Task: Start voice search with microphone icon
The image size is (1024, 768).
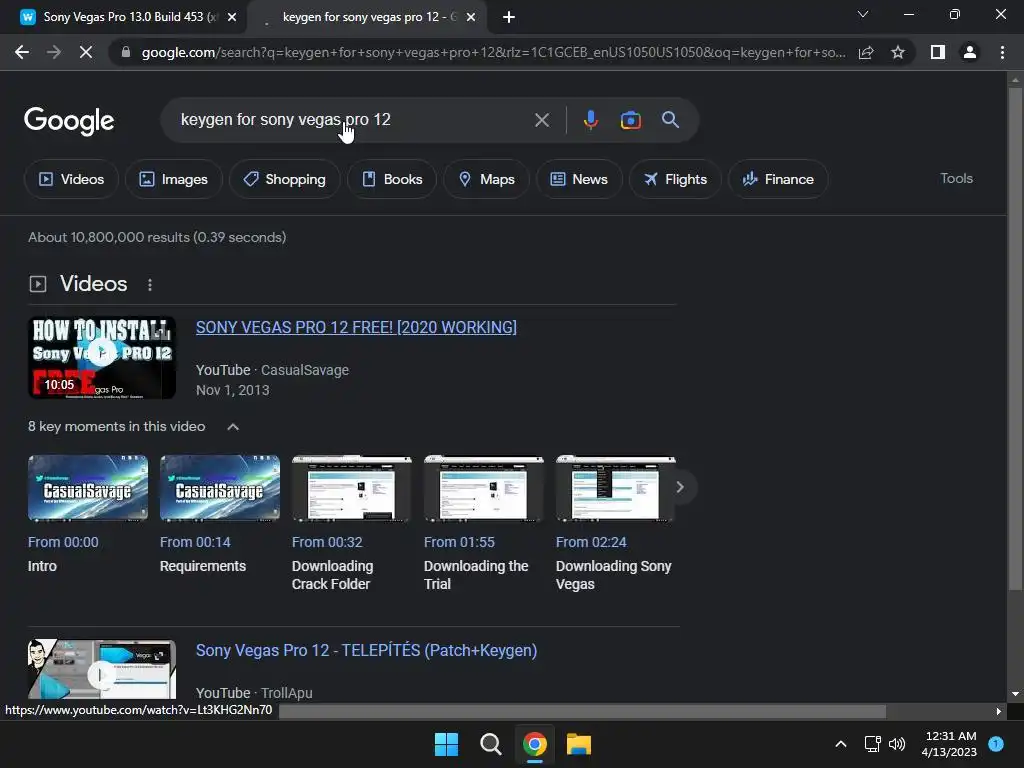Action: (x=590, y=120)
